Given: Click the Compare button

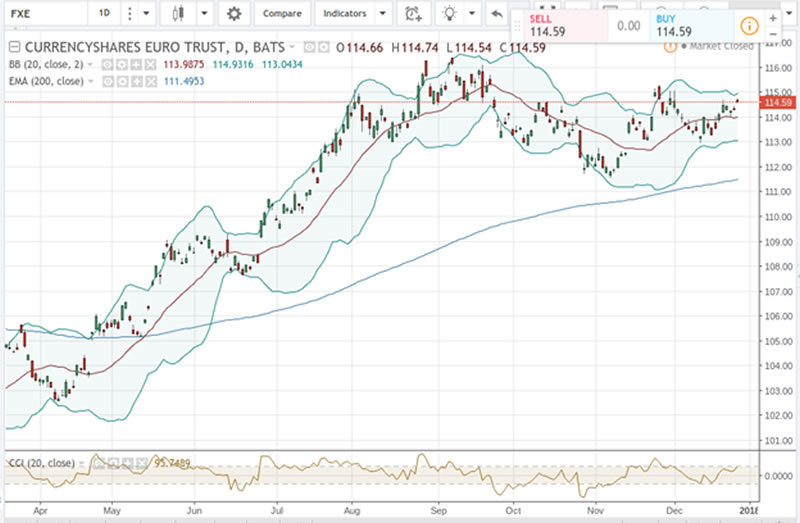Looking at the screenshot, I should pos(280,14).
